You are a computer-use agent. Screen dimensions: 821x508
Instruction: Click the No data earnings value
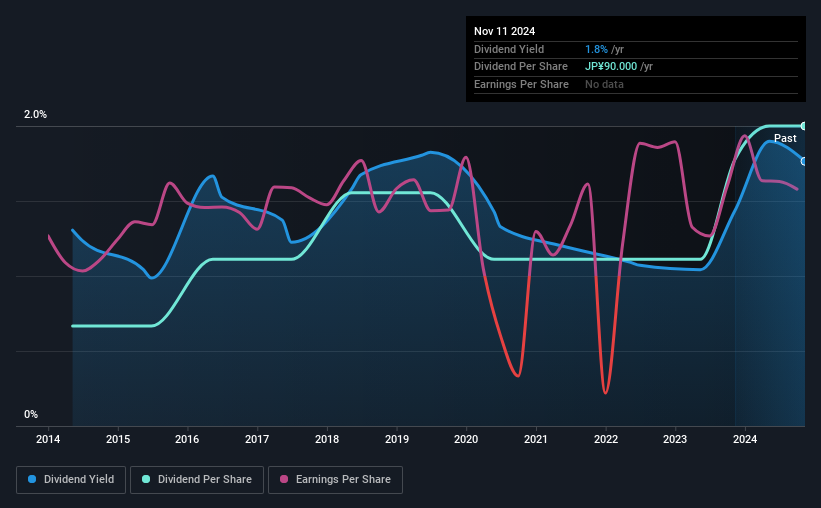(x=604, y=84)
